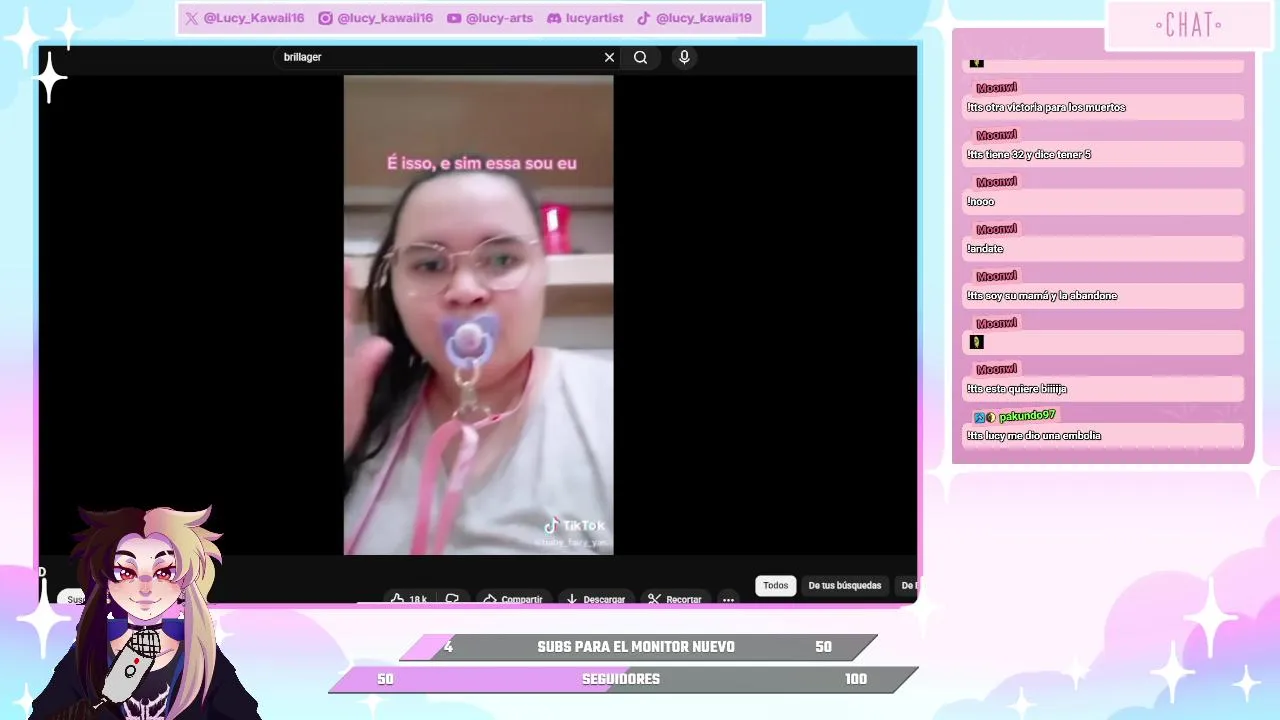Click the Descargar download button
The width and height of the screenshot is (1280, 720).
(595, 599)
